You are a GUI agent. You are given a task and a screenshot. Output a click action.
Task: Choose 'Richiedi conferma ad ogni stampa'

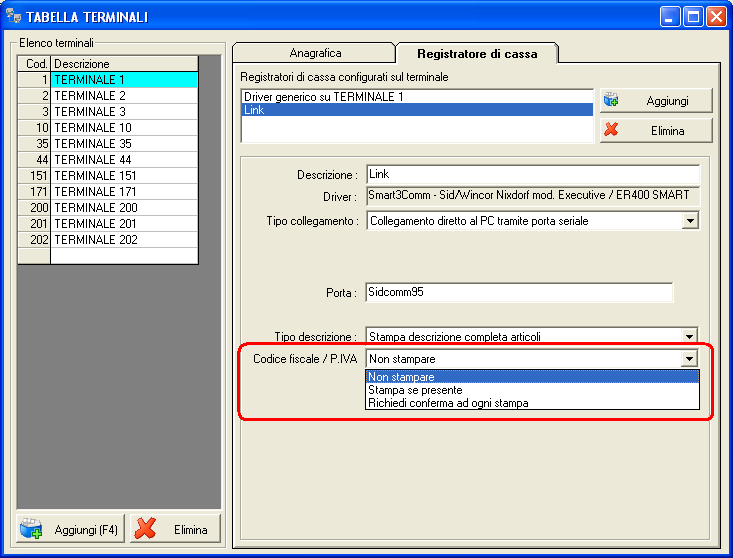[x=532, y=403]
